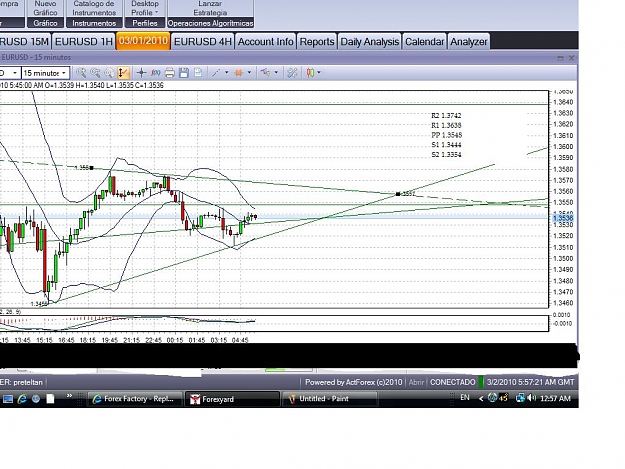Open the Daily Analysis tab
The width and height of the screenshot is (625, 469).
pyautogui.click(x=369, y=42)
